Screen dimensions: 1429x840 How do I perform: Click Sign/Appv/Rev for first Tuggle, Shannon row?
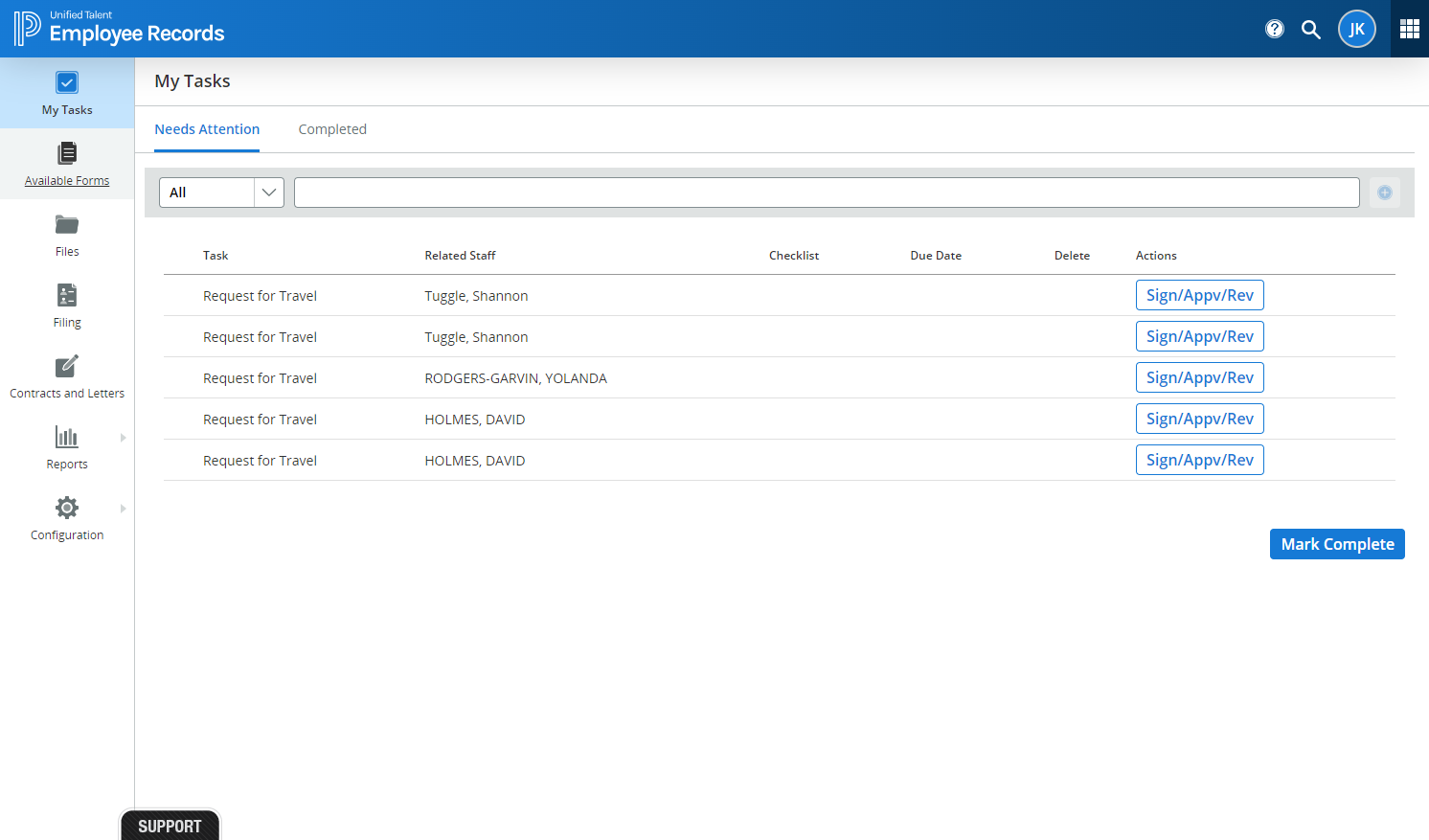[x=1200, y=295]
